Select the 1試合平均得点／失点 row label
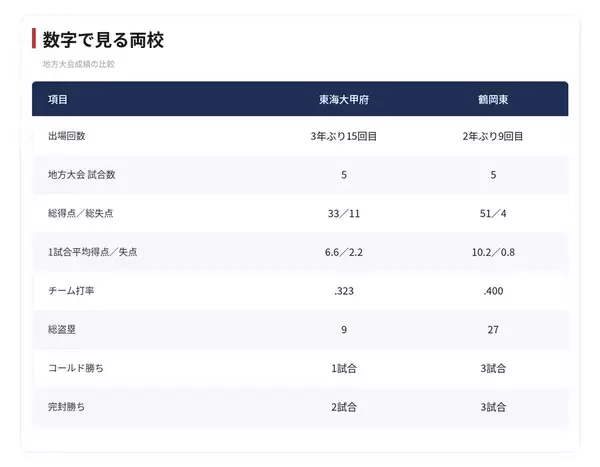600x467 pixels. tap(93, 252)
